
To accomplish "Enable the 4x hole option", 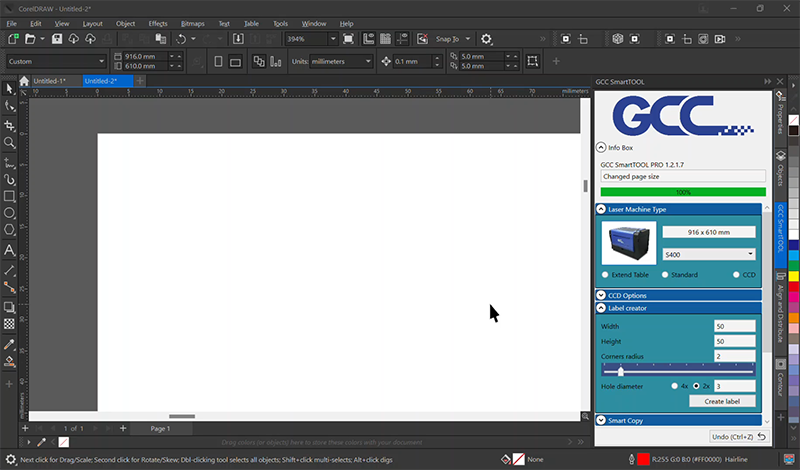I will click(674, 385).
